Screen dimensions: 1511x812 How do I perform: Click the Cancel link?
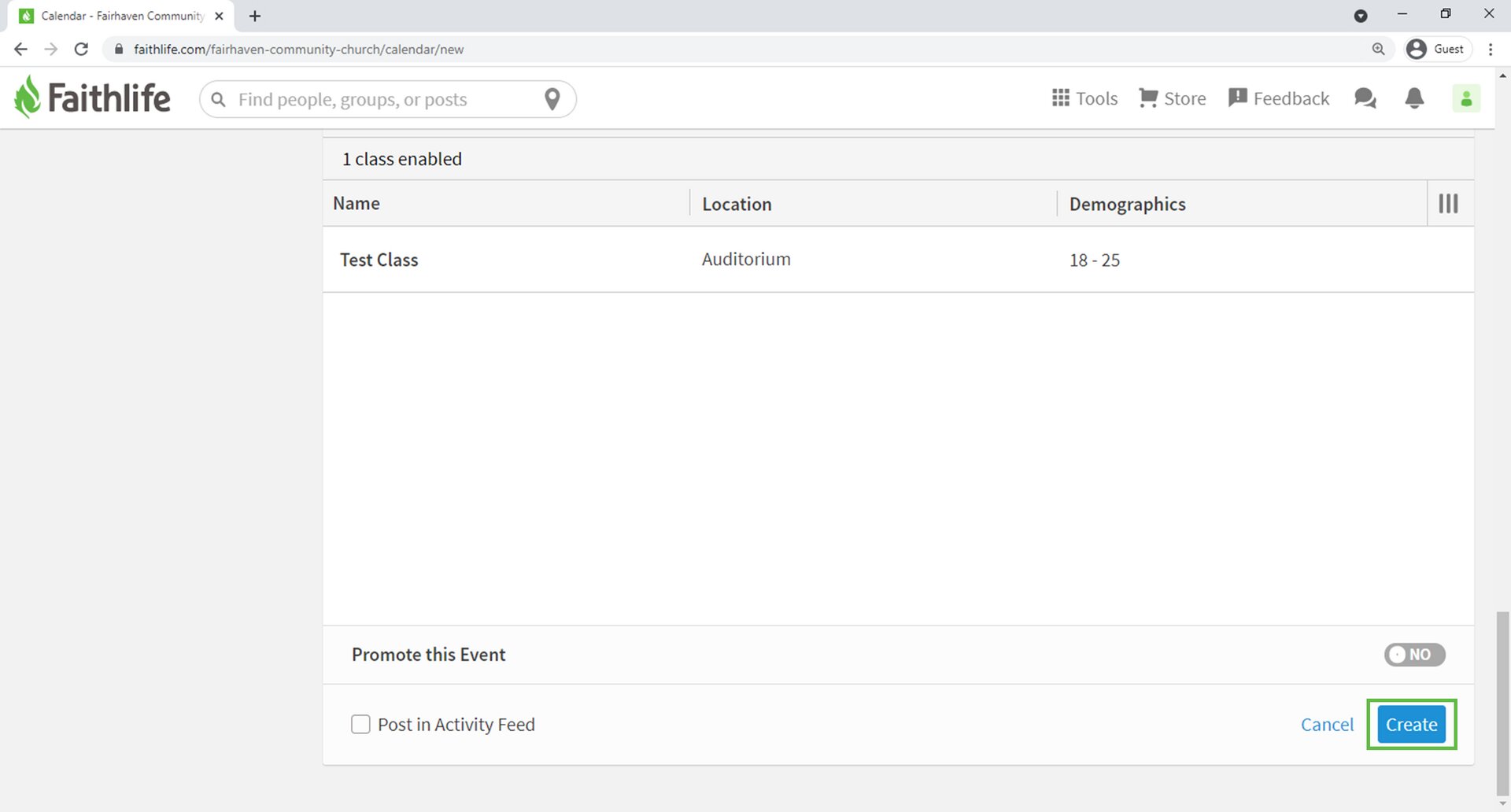coord(1327,725)
